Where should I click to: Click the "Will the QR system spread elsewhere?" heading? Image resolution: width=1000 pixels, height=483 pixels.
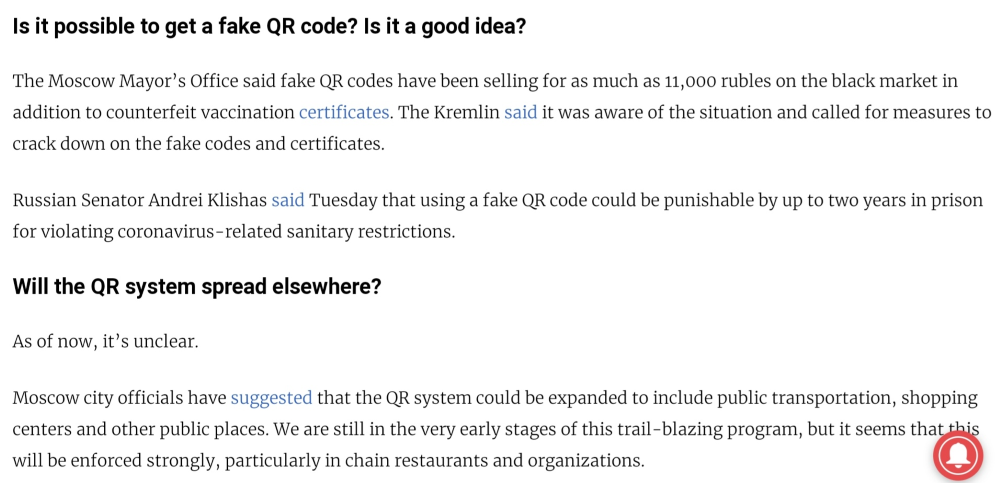click(x=196, y=286)
